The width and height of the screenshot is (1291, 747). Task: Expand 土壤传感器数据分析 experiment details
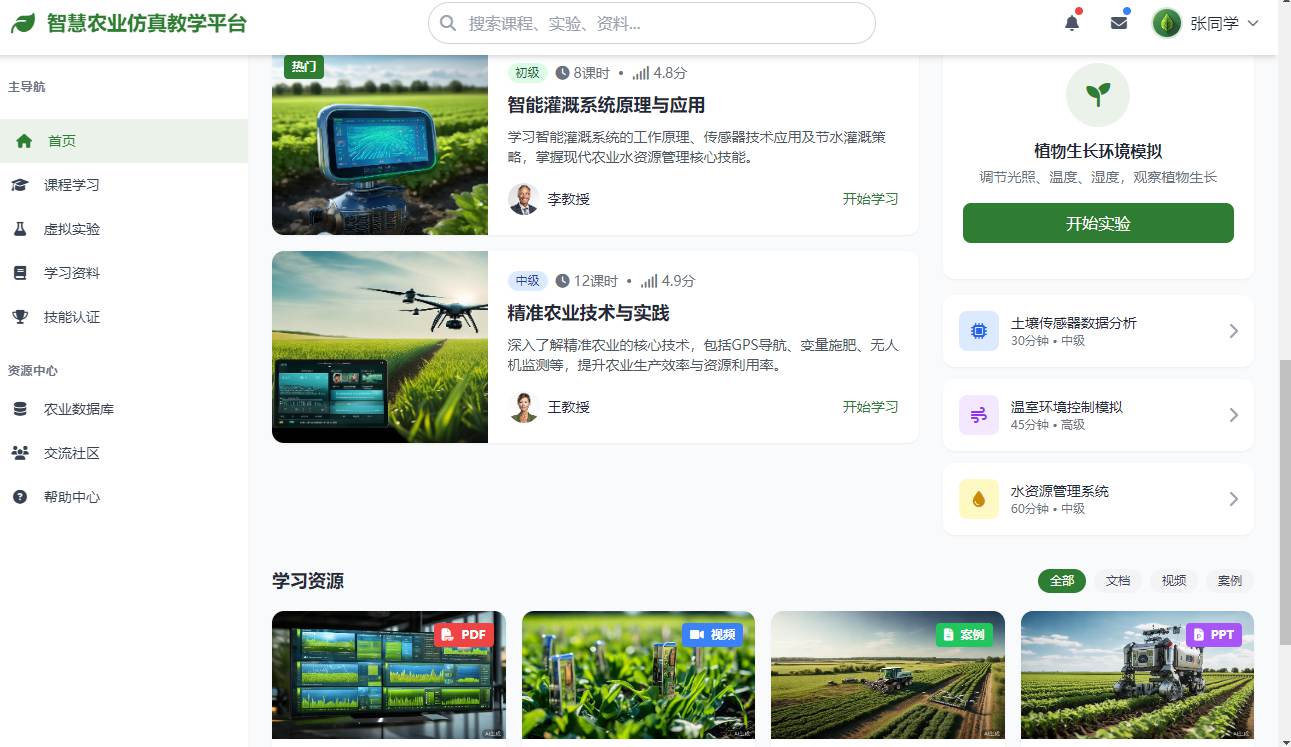pyautogui.click(x=1233, y=330)
